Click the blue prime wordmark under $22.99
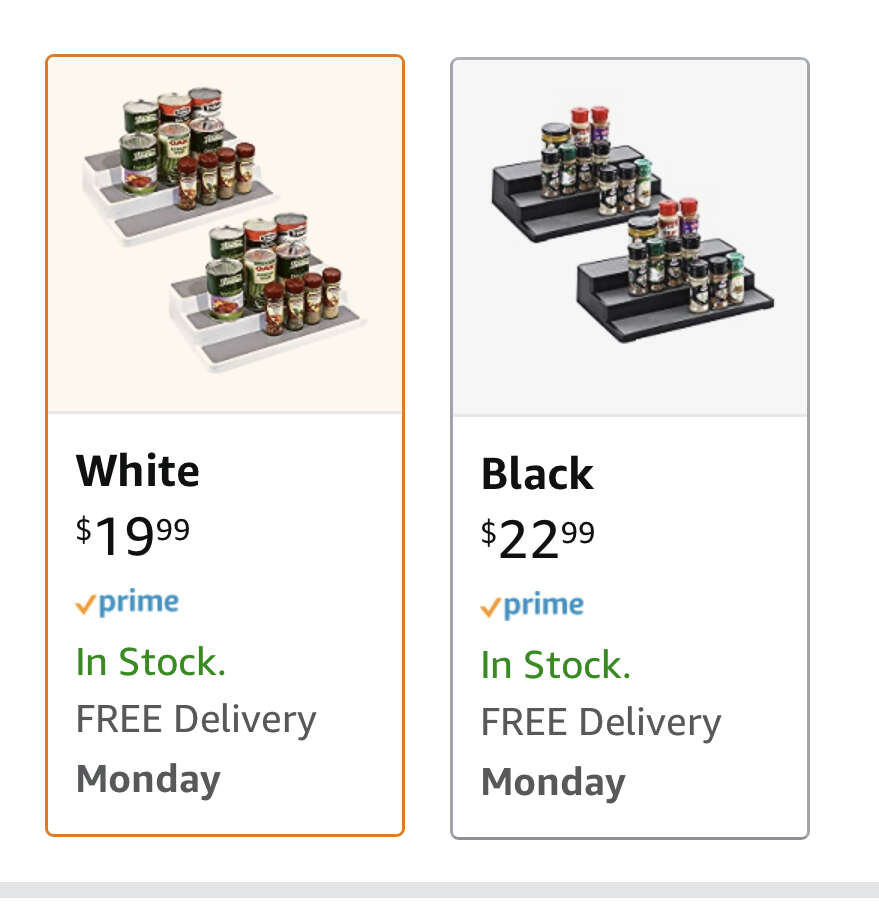 coord(543,606)
